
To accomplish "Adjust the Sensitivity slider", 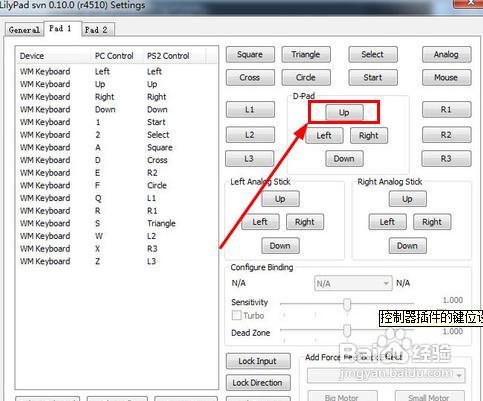I will (x=347, y=304).
